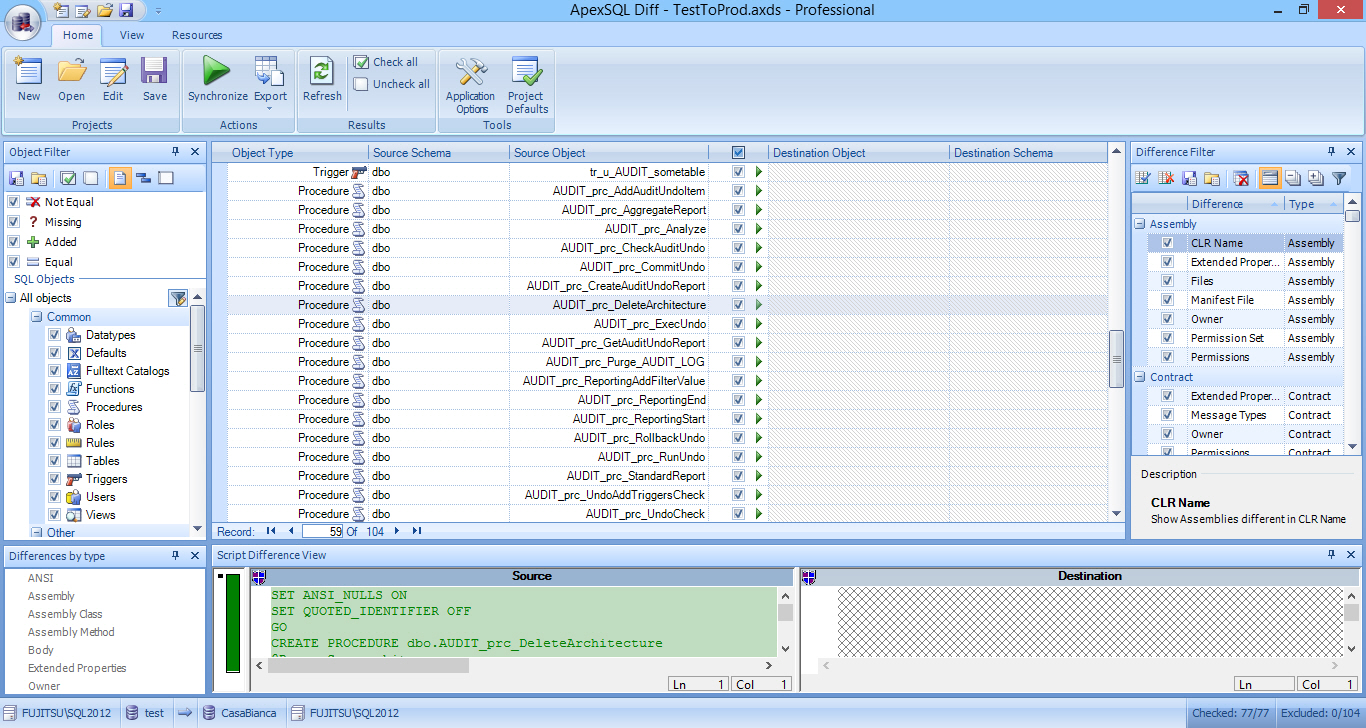Image resolution: width=1366 pixels, height=728 pixels.
Task: Click the filter editor funnel beside All objects
Action: [x=178, y=298]
